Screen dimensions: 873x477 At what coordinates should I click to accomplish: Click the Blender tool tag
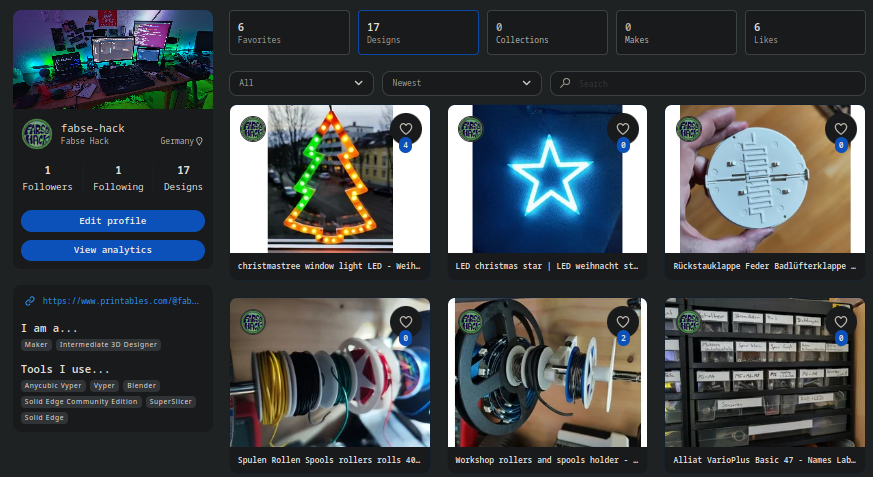coord(141,386)
